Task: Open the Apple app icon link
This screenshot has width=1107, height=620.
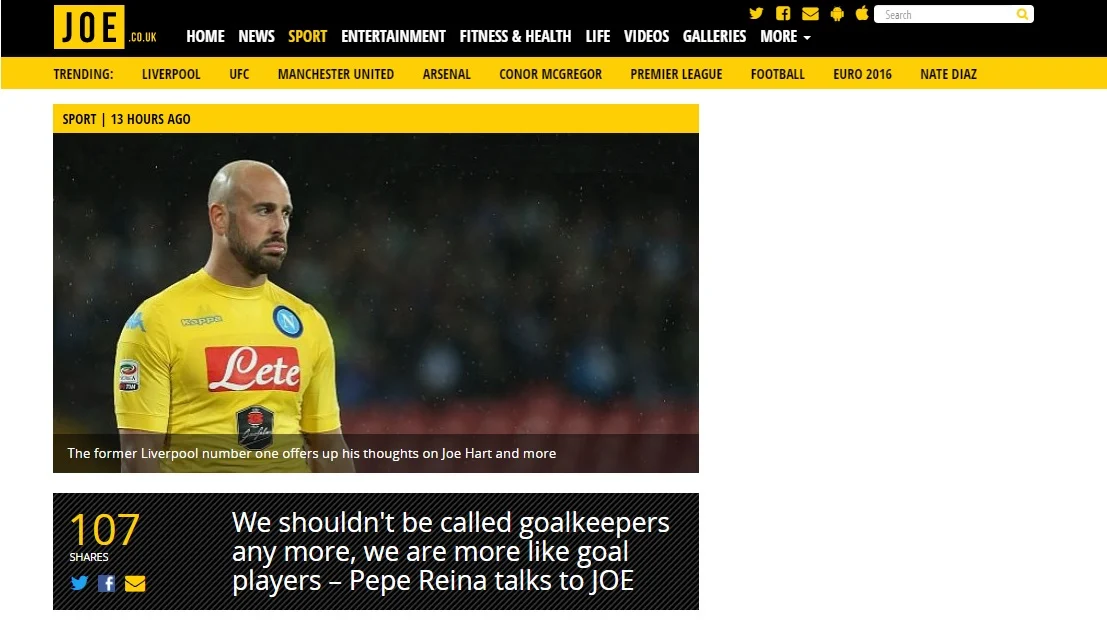Action: point(862,13)
